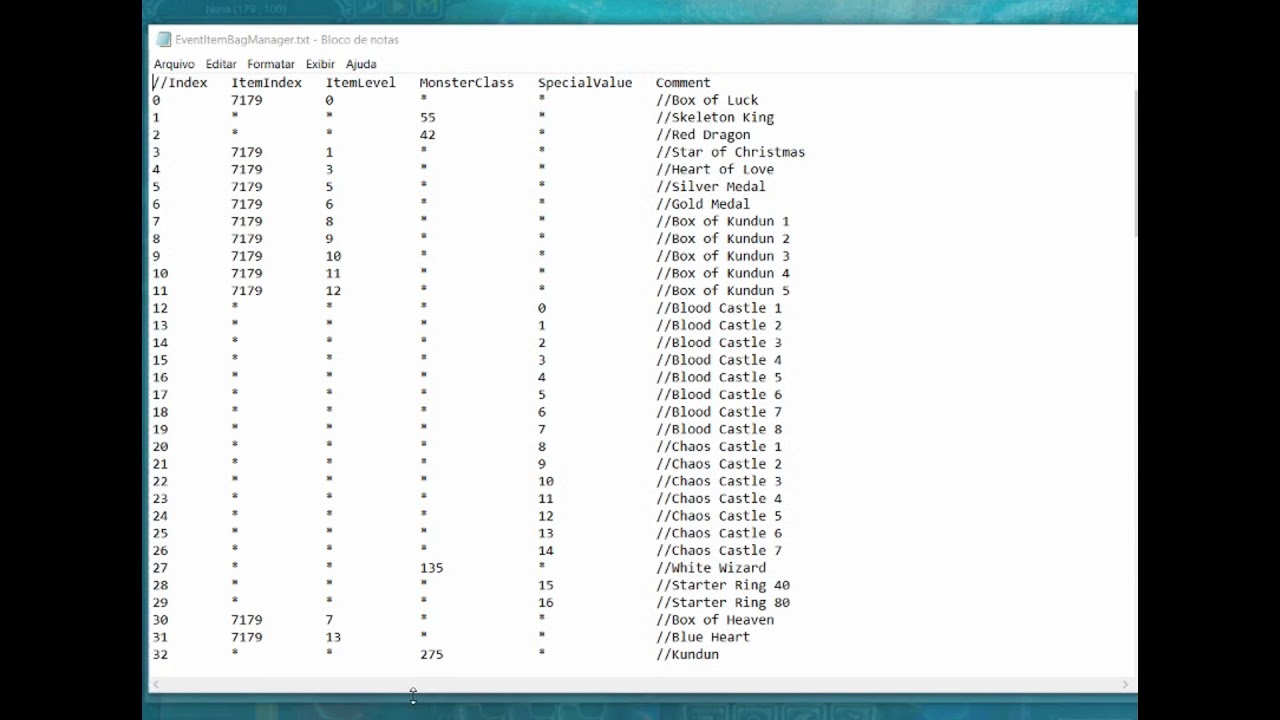Open the Arquivo menu
Screen dimensions: 1280x720
tap(174, 64)
